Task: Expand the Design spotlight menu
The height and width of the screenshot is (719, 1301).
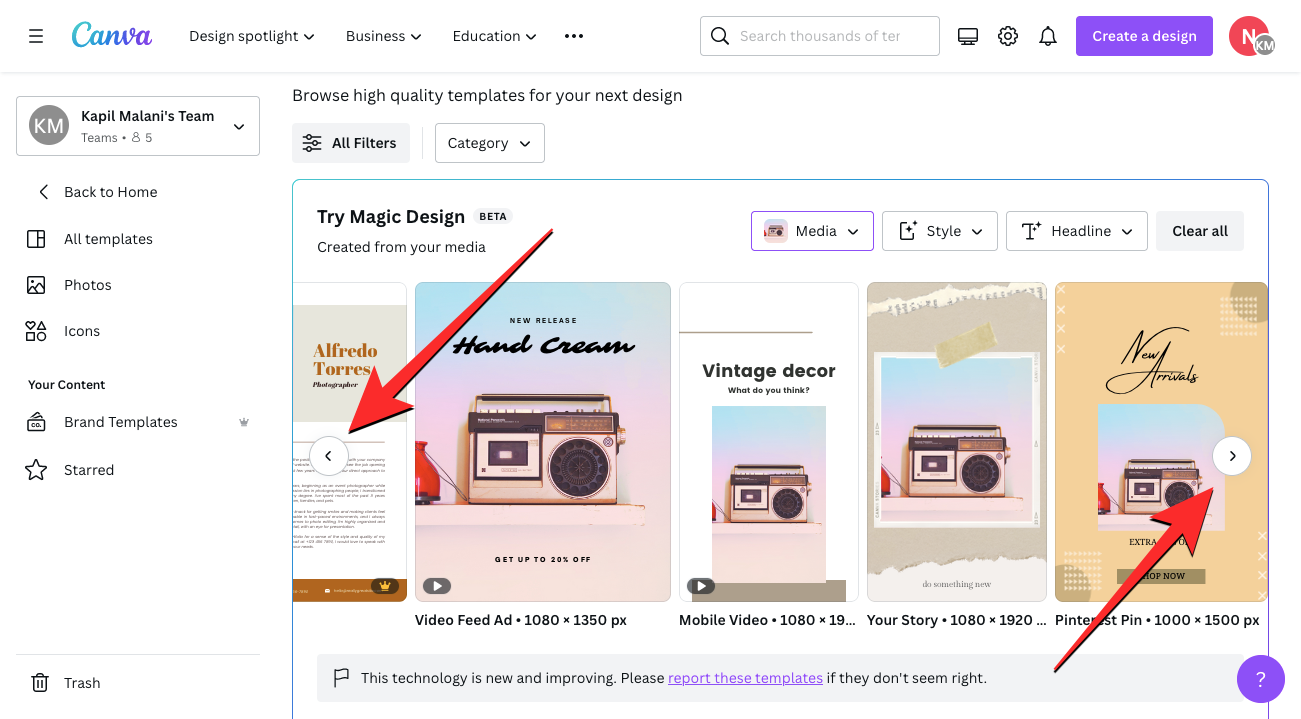Action: [x=252, y=36]
